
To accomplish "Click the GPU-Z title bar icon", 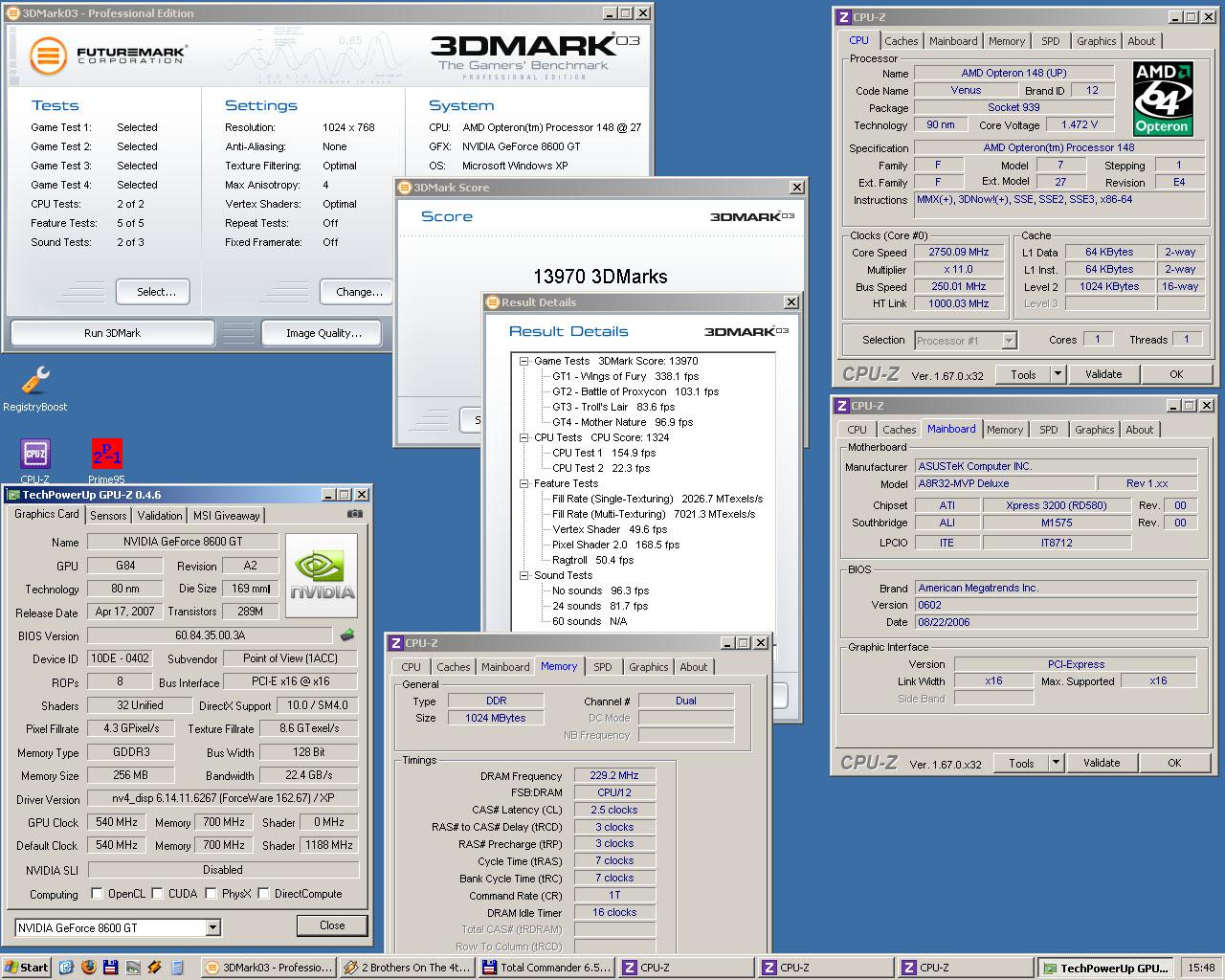I will point(13,495).
